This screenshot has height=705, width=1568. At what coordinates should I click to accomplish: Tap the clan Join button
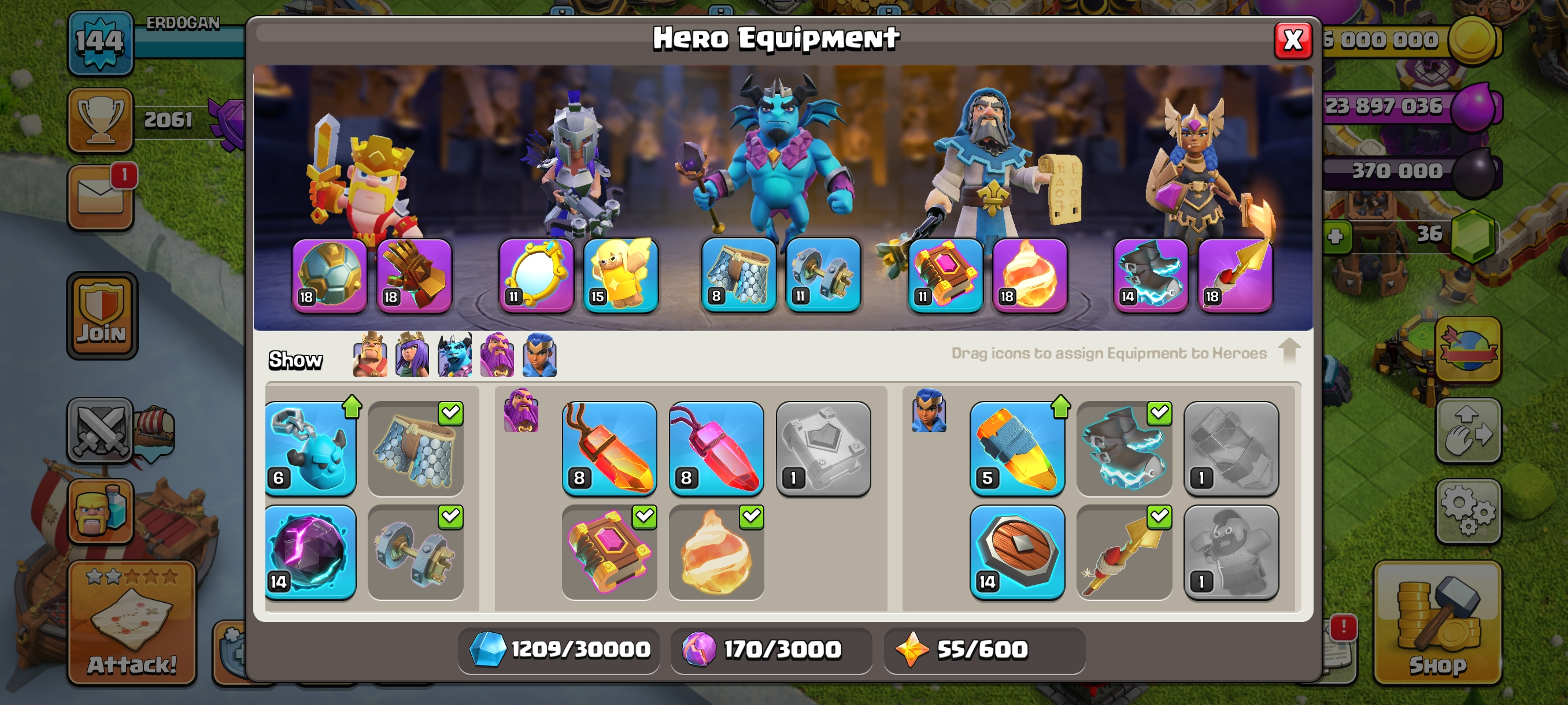pyautogui.click(x=102, y=316)
